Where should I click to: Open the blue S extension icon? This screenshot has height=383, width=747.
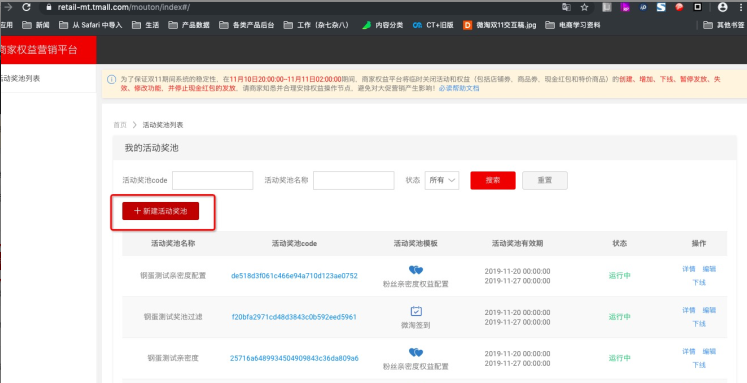click(661, 7)
